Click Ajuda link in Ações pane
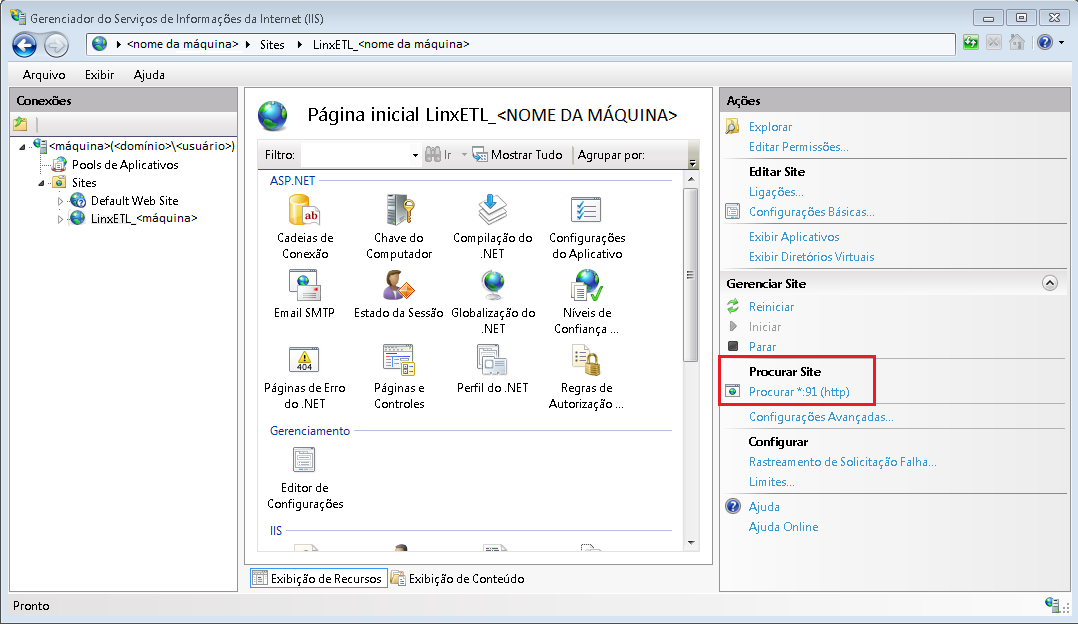 (x=764, y=506)
